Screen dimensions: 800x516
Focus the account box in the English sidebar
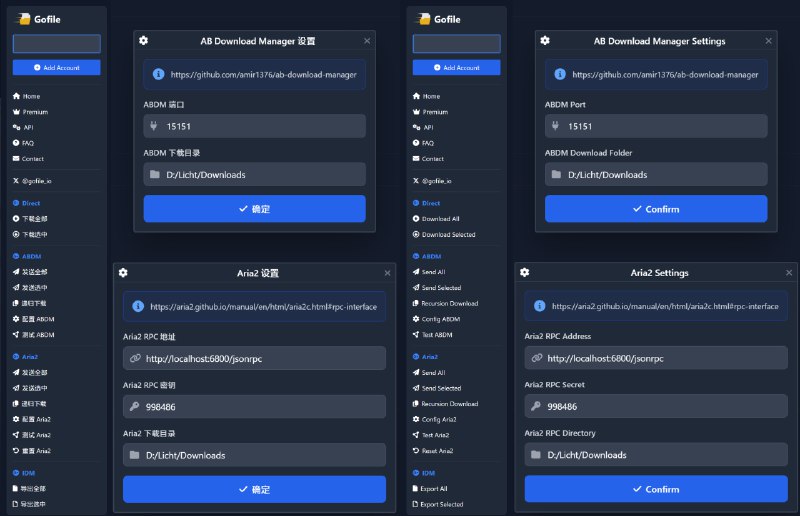point(457,44)
